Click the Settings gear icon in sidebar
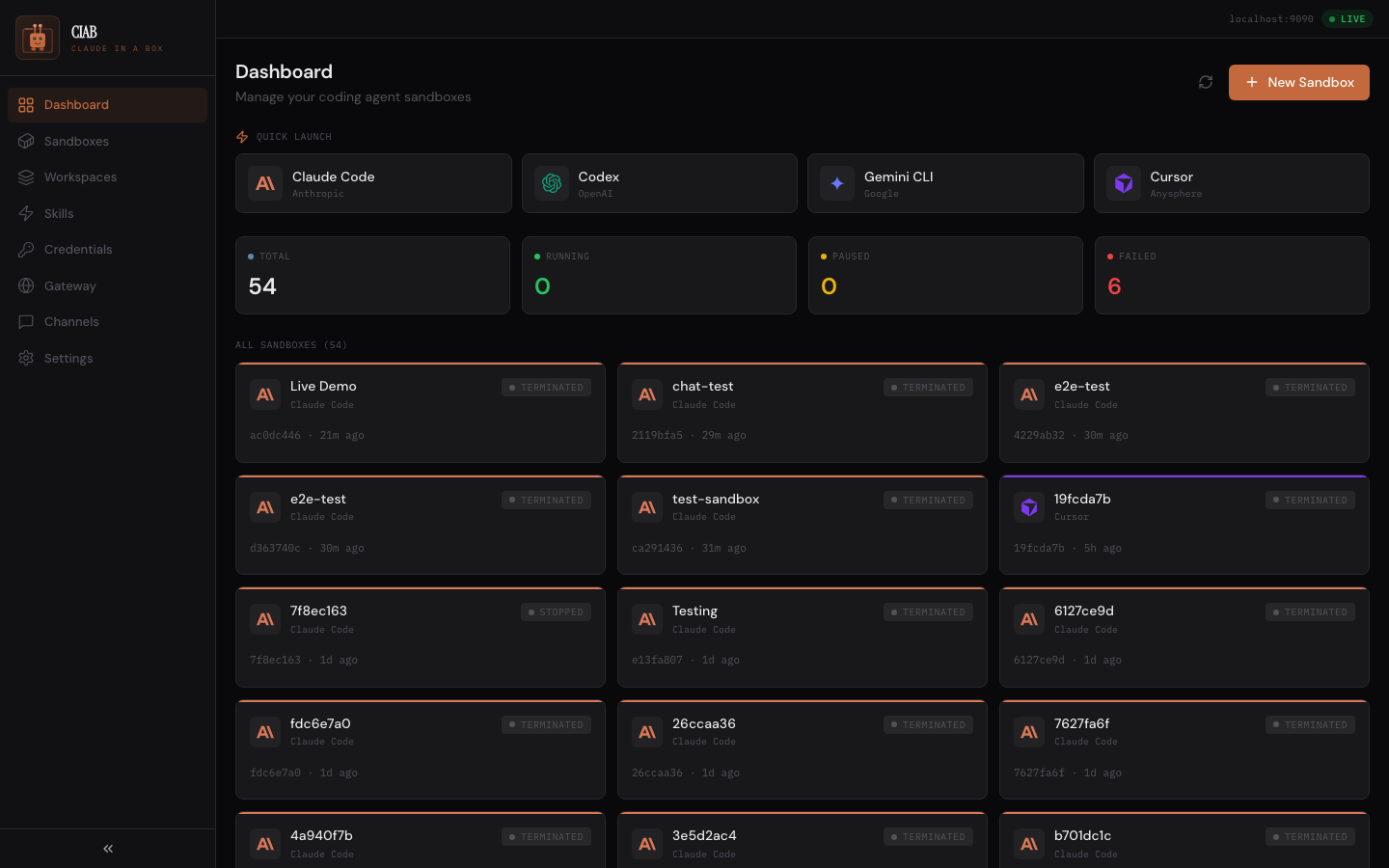 26,358
